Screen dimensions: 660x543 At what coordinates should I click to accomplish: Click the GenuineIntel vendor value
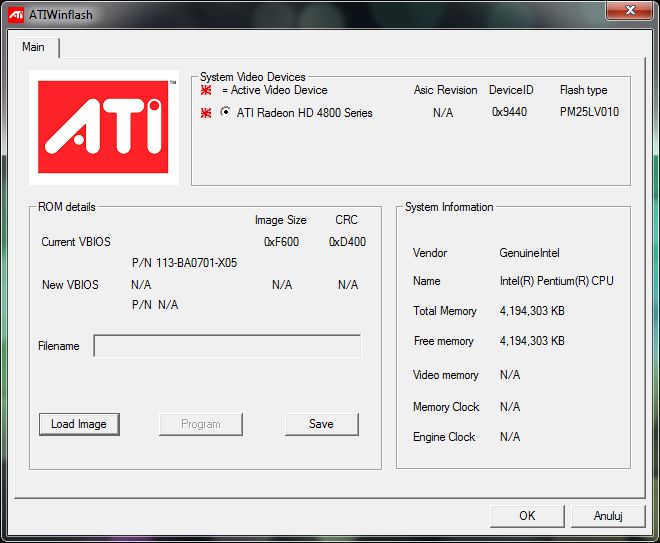[x=529, y=253]
